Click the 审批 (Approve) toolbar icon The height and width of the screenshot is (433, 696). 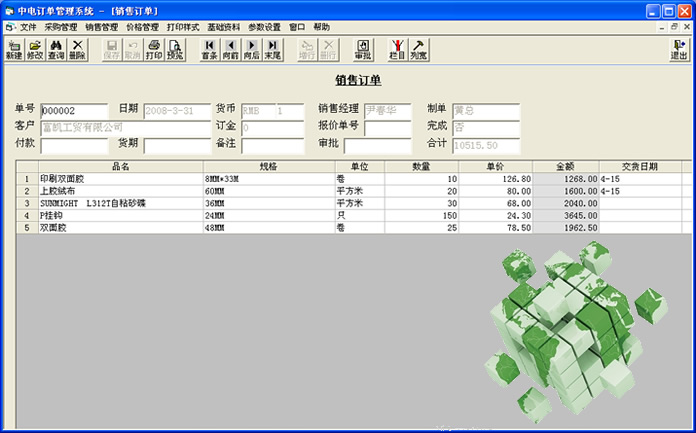[x=363, y=49]
